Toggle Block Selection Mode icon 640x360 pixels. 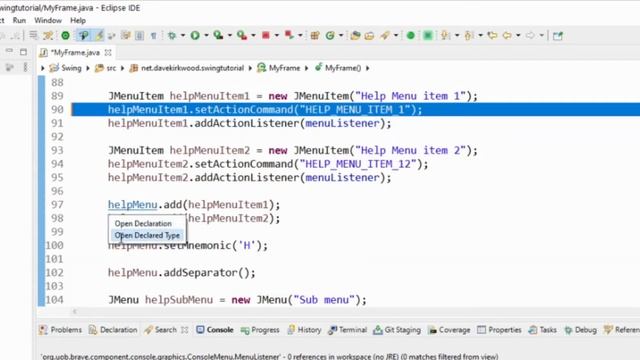139,36
